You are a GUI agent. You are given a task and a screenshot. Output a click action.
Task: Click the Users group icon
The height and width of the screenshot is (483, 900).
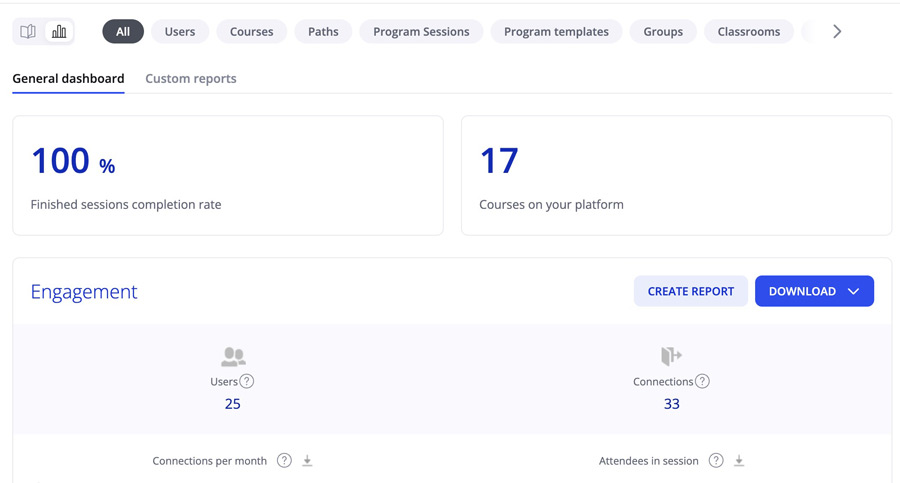tap(233, 357)
